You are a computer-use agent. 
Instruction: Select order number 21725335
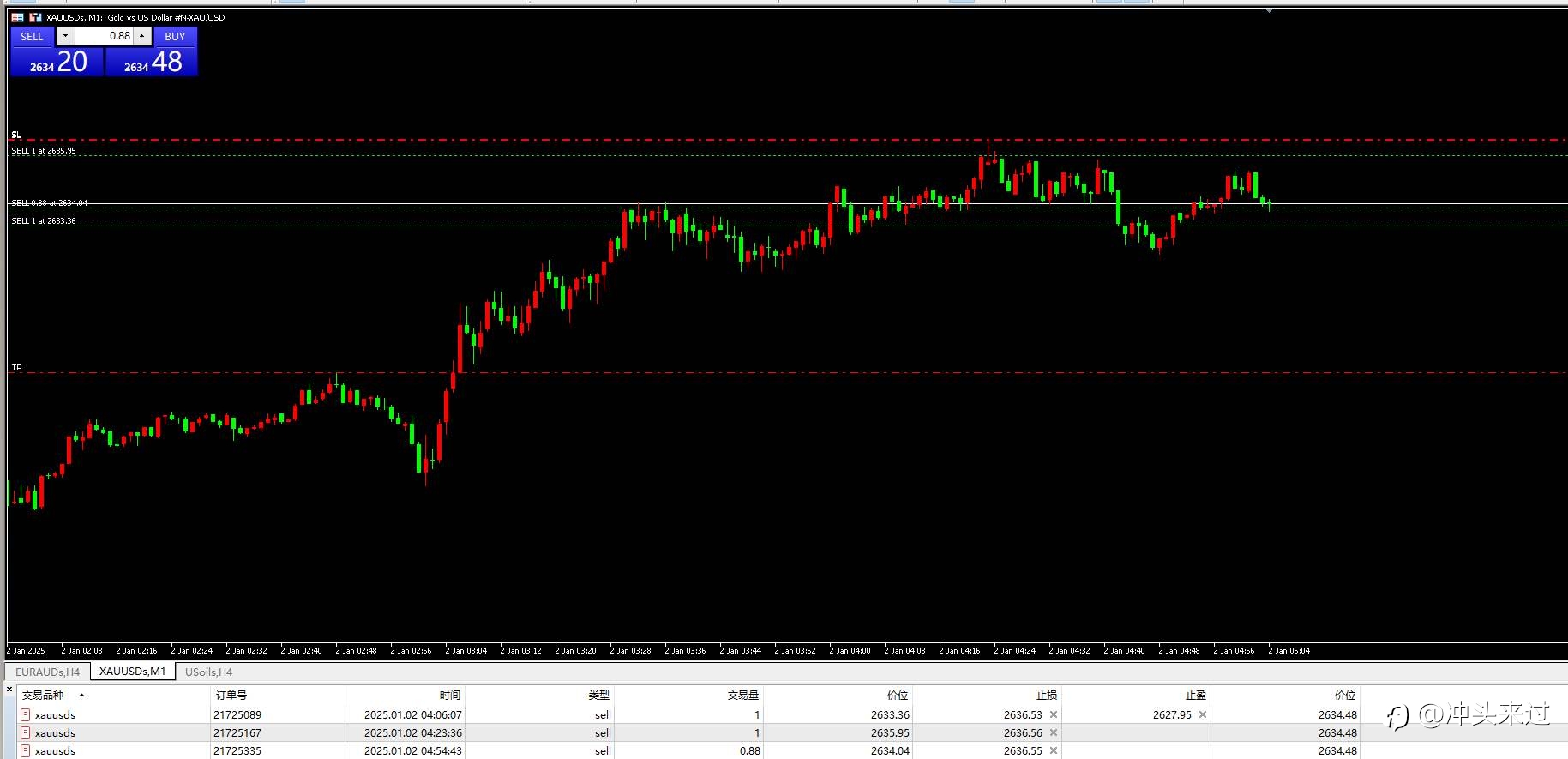tap(237, 750)
